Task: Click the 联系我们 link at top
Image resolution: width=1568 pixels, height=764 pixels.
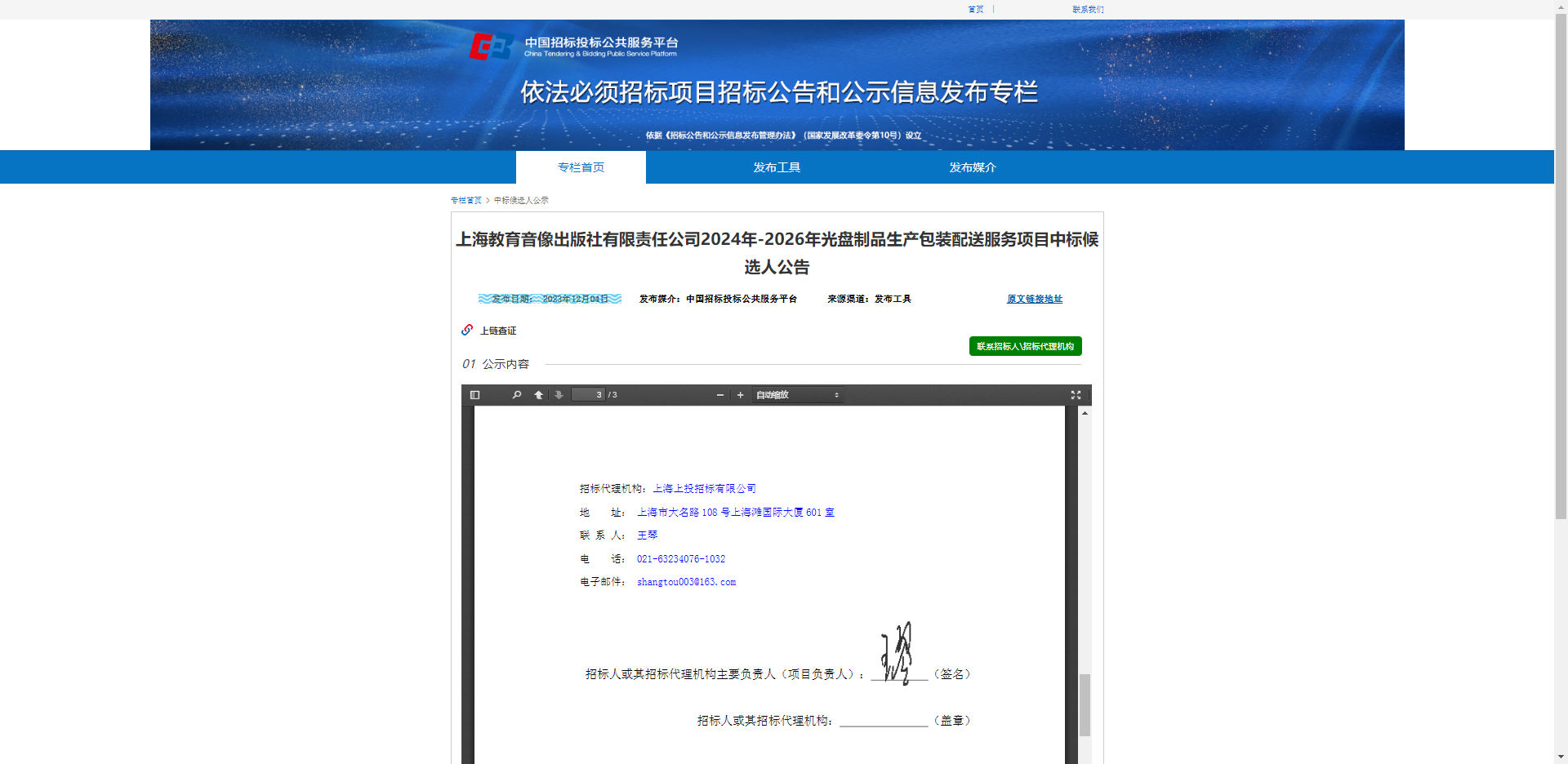Action: coord(1088,10)
